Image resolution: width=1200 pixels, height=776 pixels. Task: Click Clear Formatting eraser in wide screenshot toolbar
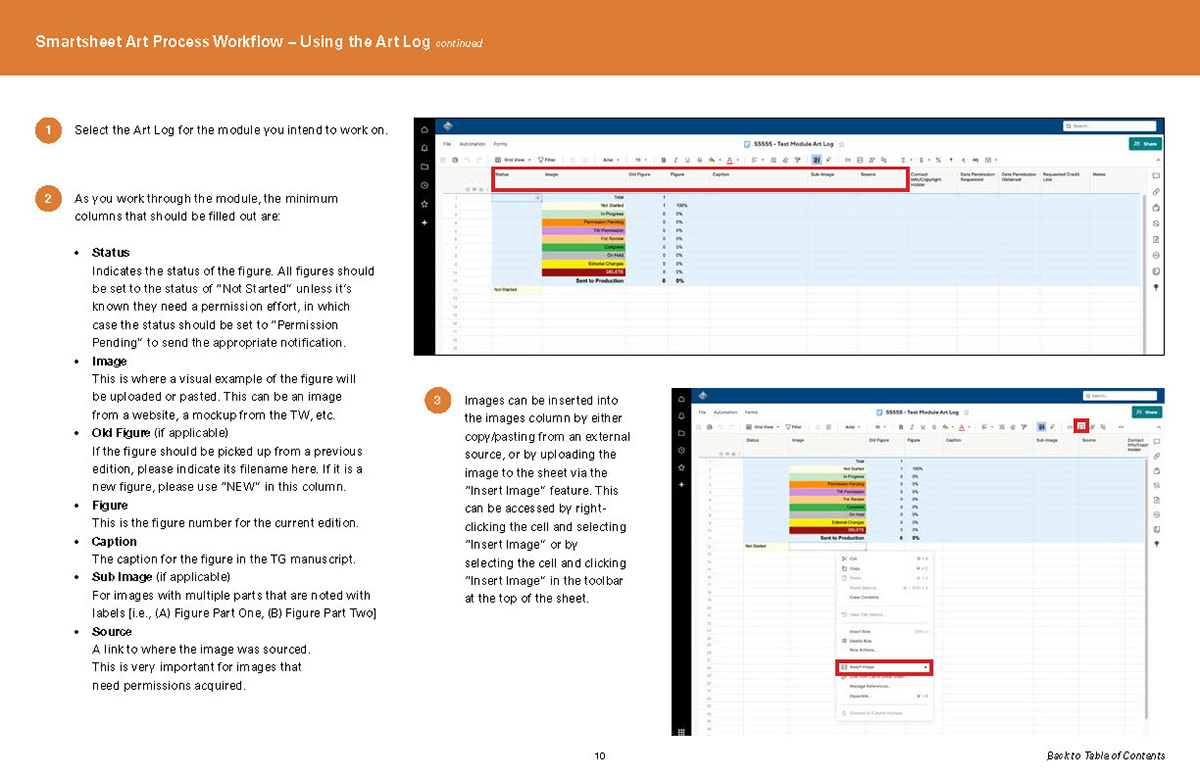click(x=785, y=160)
